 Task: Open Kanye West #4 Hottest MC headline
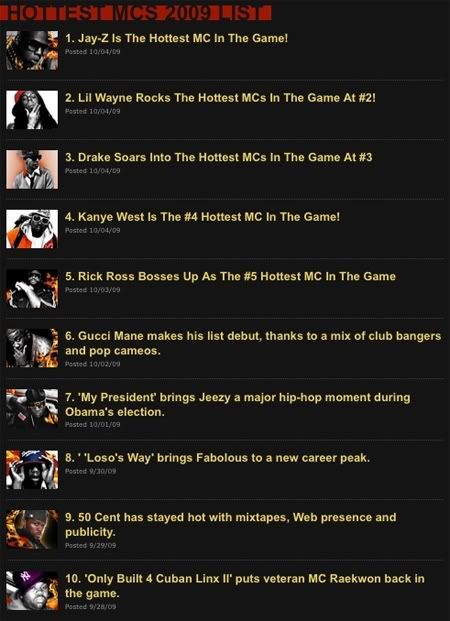click(x=202, y=217)
